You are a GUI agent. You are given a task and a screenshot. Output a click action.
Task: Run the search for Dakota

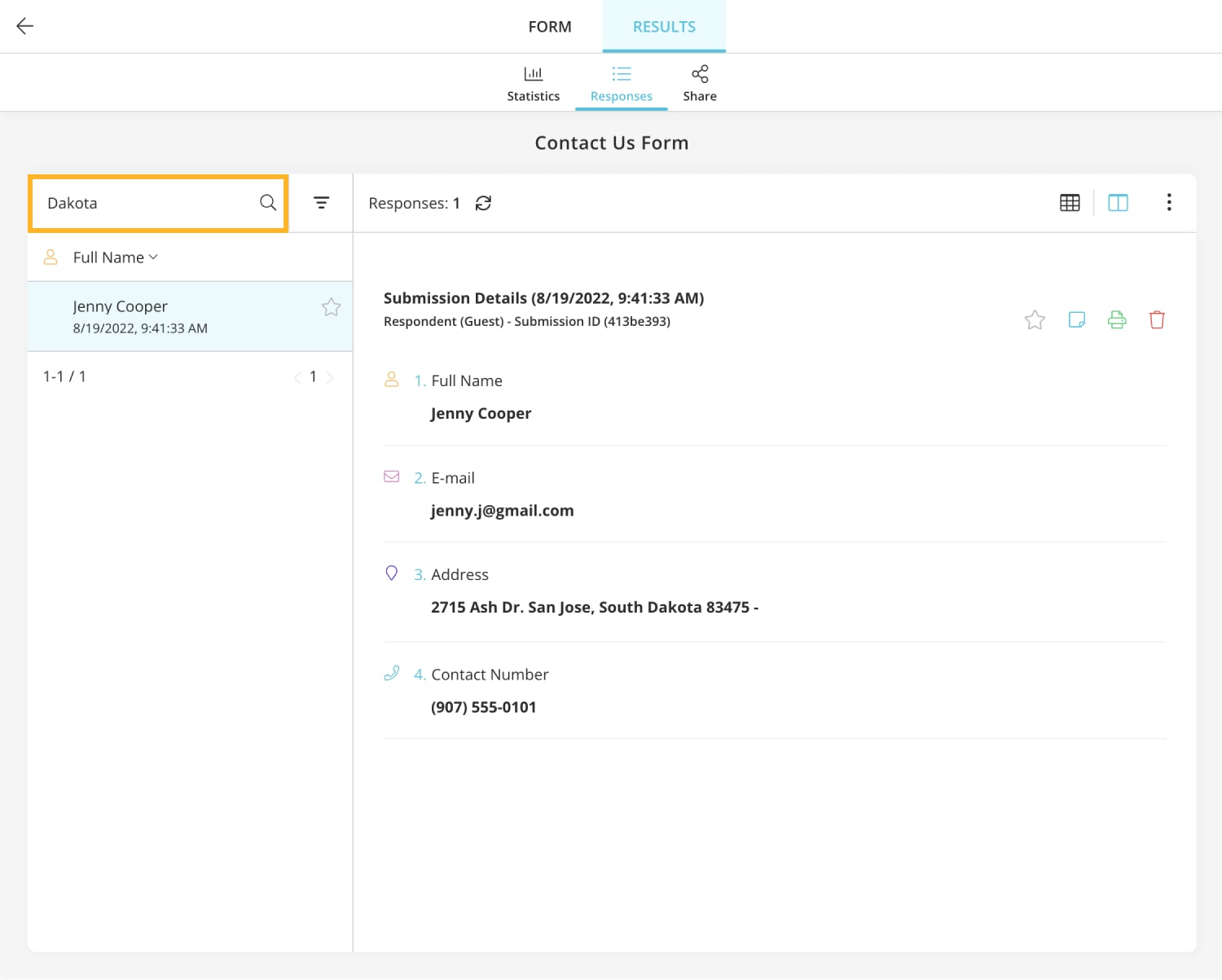coord(267,203)
